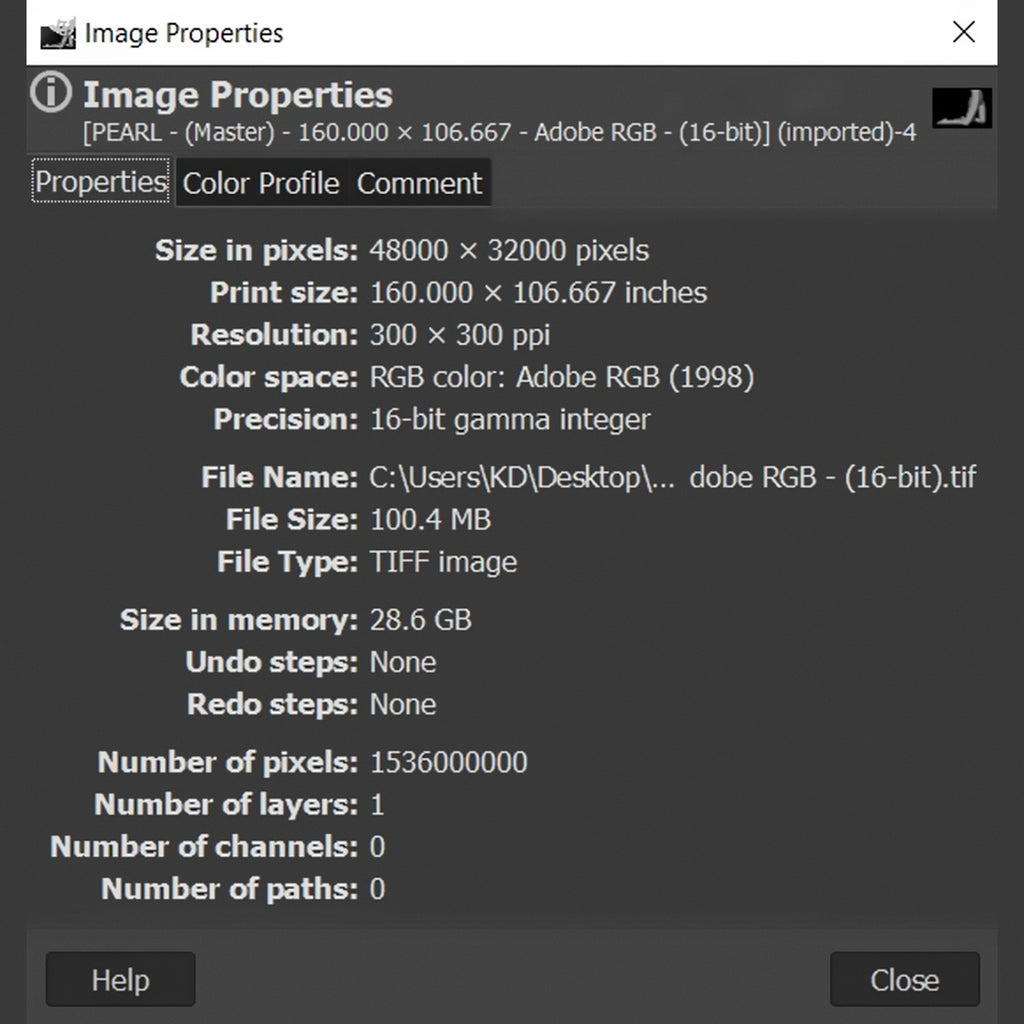Click the Help button
Viewport: 1024px width, 1024px height.
pos(120,979)
